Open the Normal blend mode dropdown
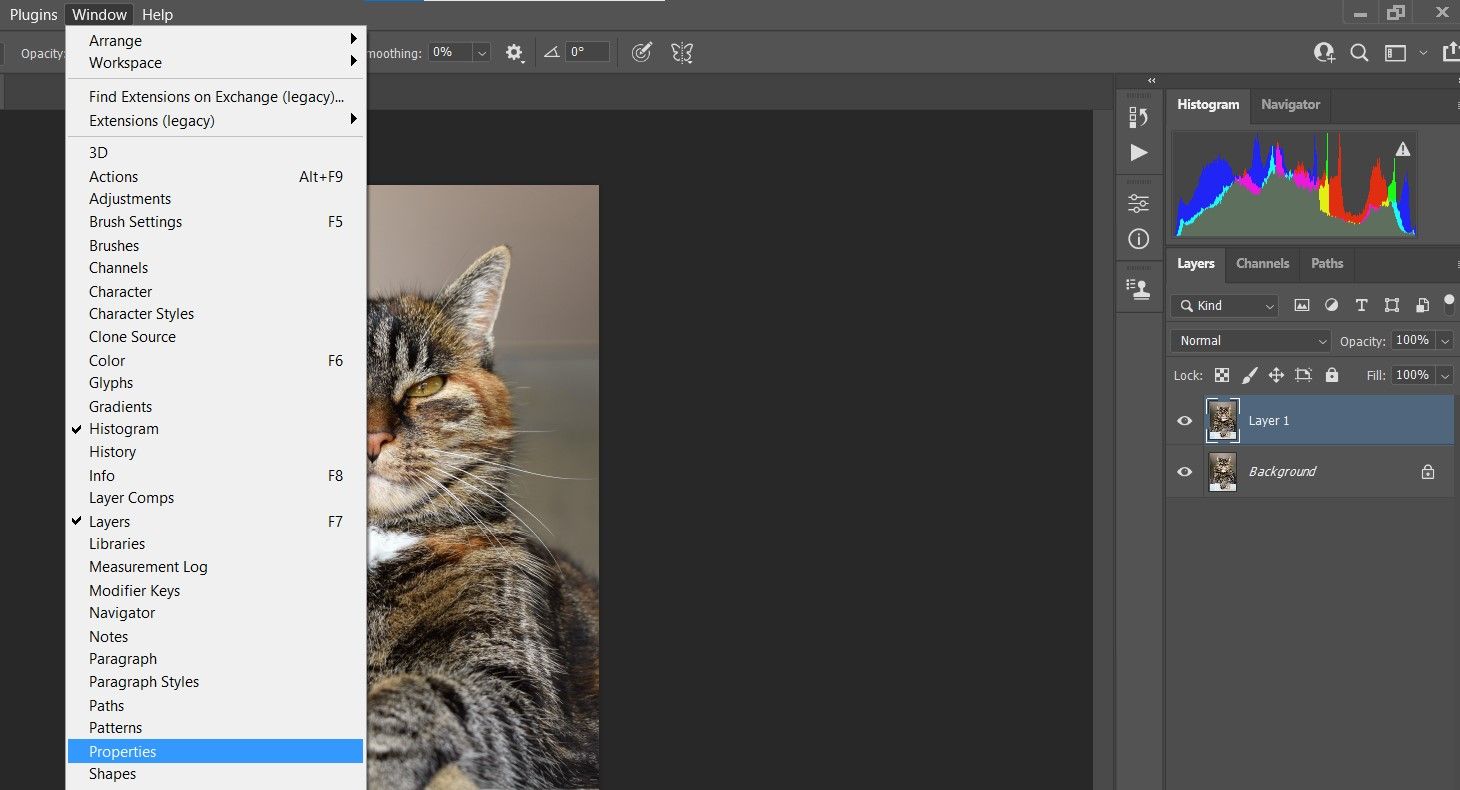1460x790 pixels. point(1250,341)
